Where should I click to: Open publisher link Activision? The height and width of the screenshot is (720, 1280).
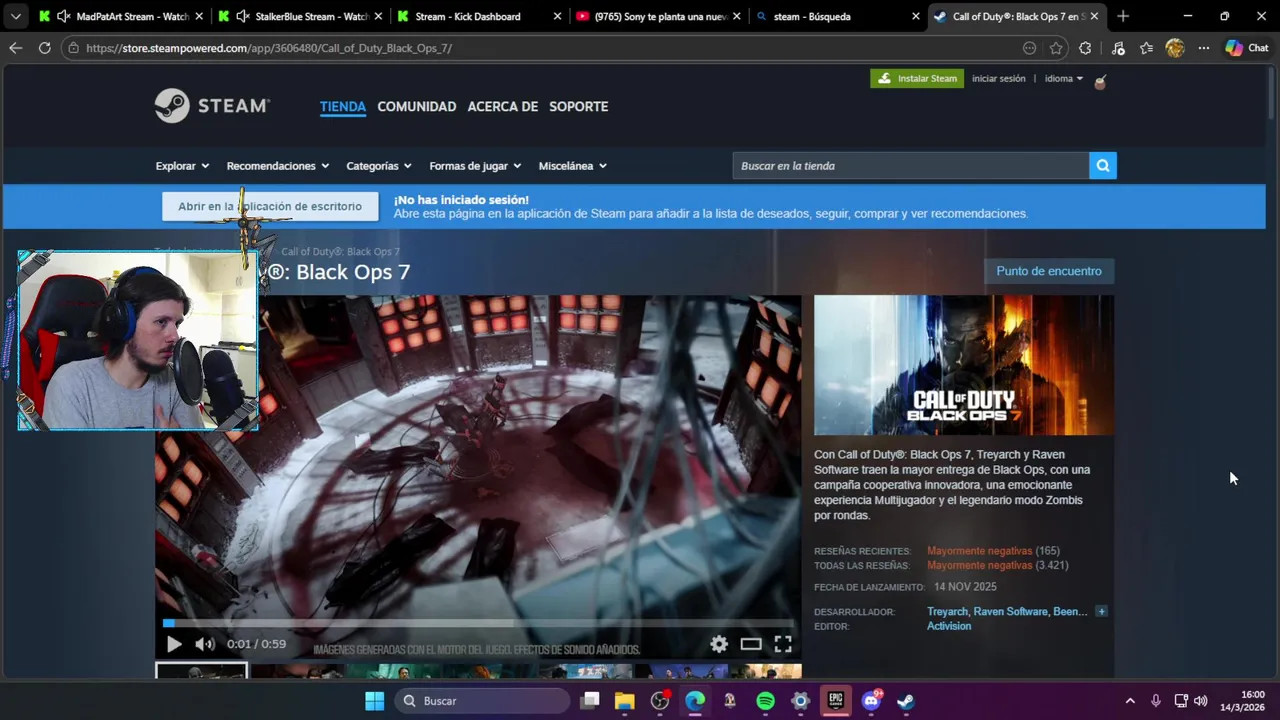tap(949, 626)
